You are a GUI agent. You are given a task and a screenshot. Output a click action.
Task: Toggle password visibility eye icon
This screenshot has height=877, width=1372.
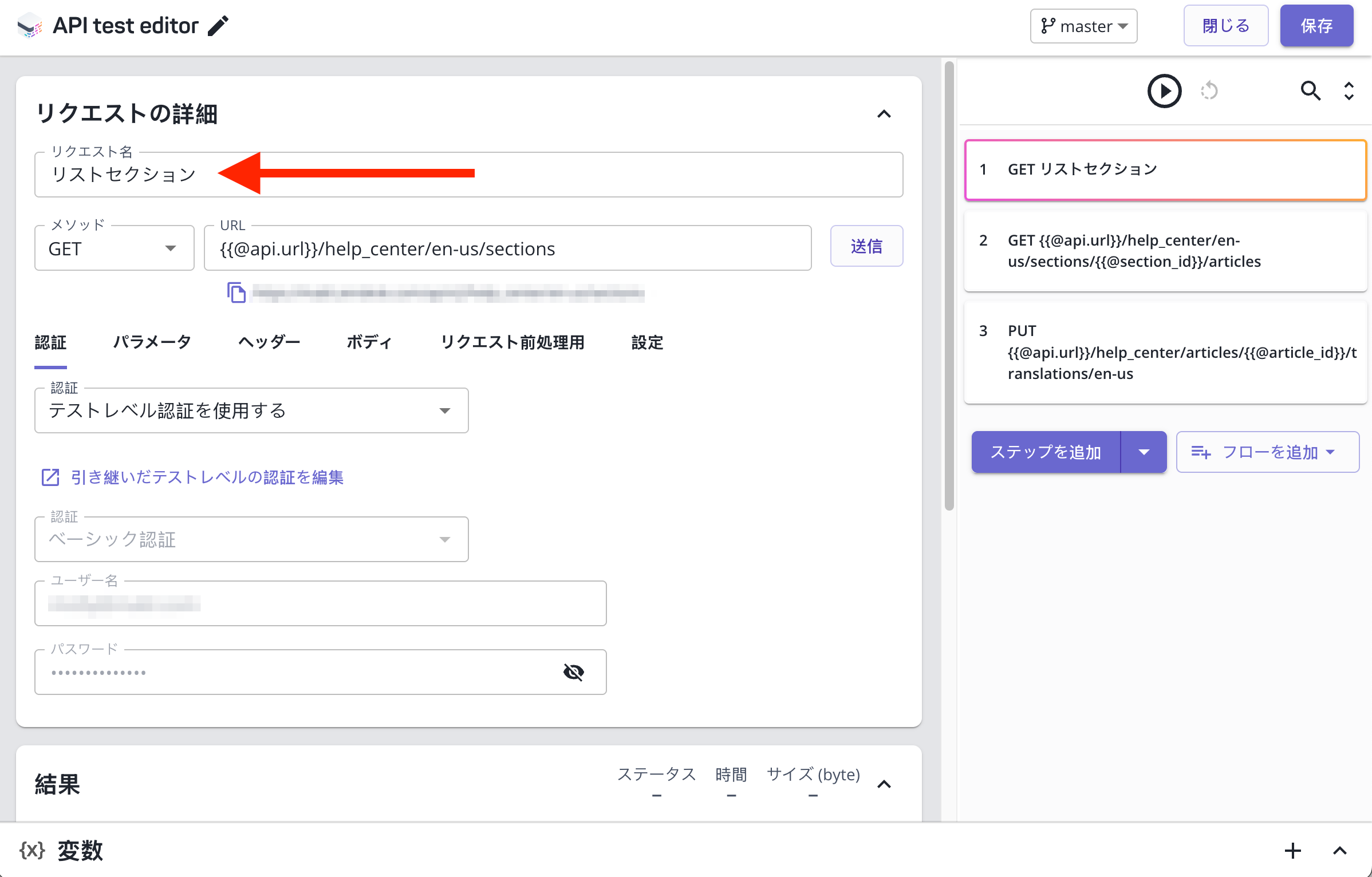573,672
